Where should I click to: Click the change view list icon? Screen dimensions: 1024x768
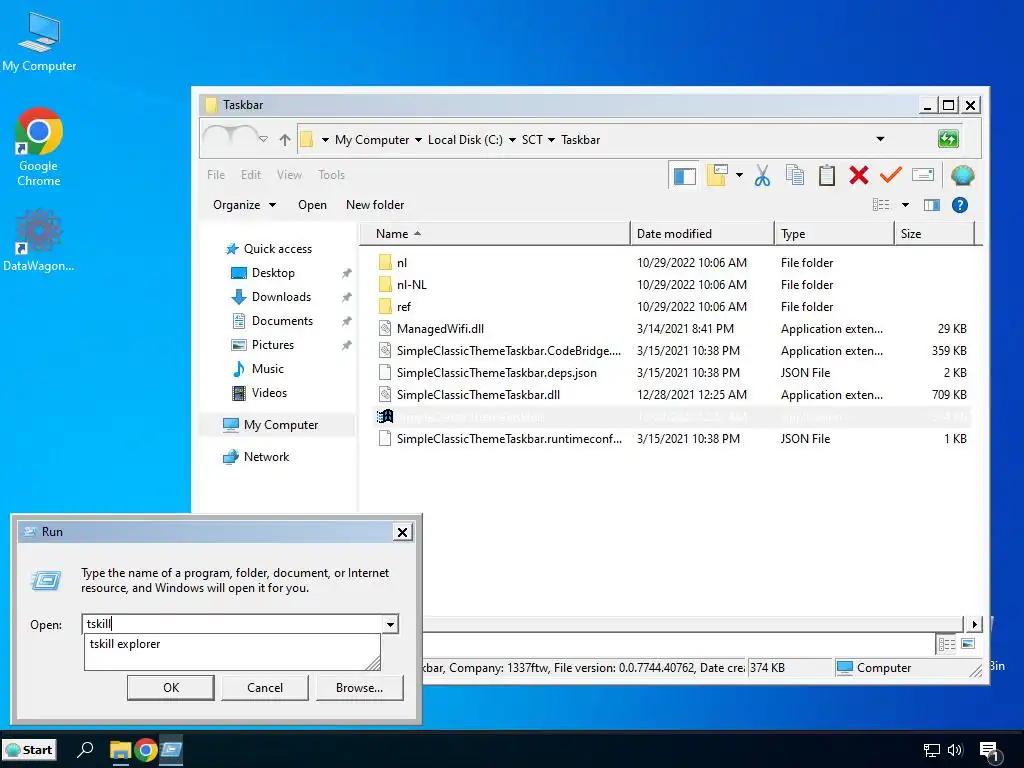(x=881, y=205)
